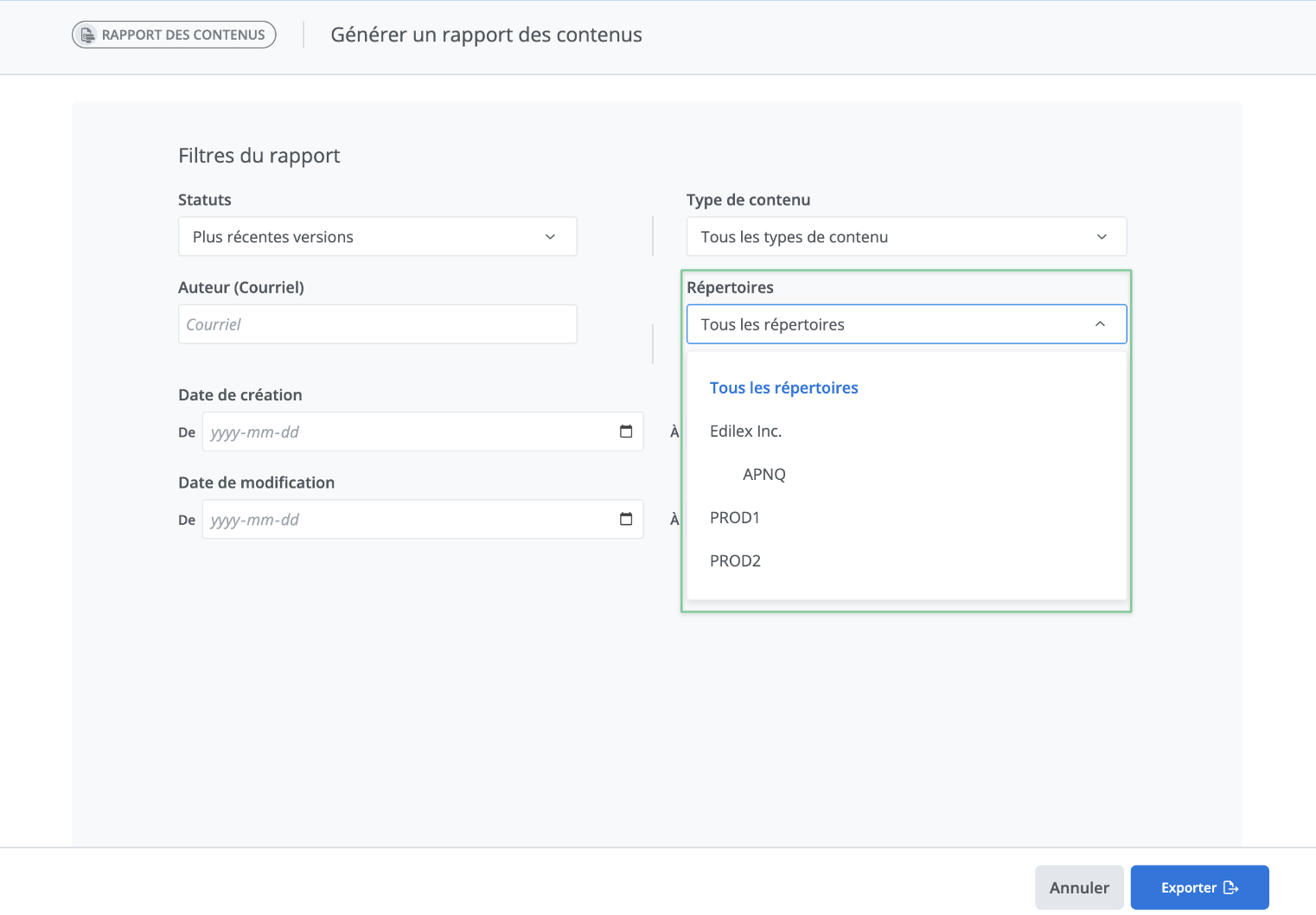Open calendar picker for Date de création

pos(626,432)
